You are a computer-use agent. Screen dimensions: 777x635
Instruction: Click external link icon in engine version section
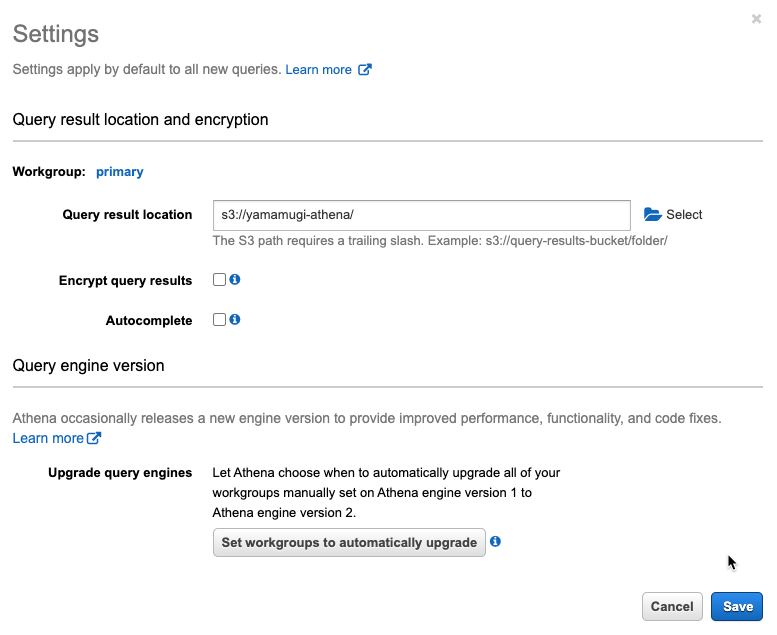click(x=94, y=438)
